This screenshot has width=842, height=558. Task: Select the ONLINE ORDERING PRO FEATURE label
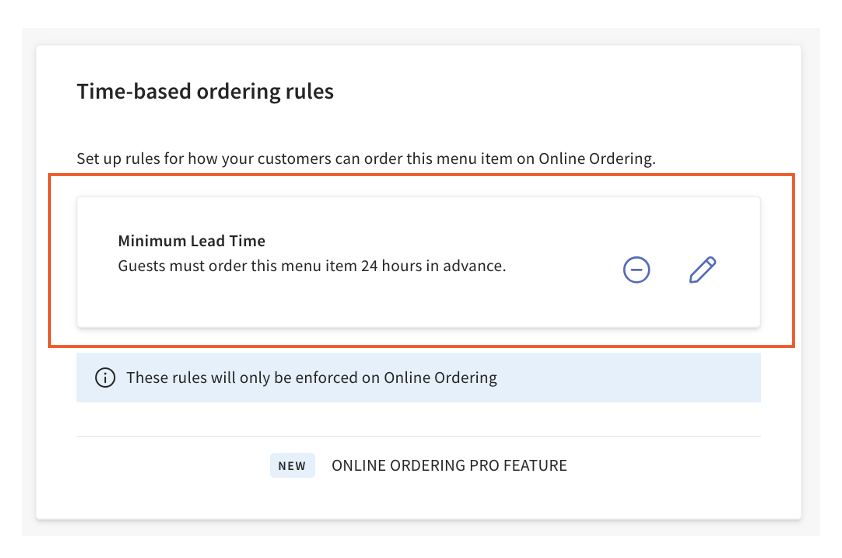[449, 466]
